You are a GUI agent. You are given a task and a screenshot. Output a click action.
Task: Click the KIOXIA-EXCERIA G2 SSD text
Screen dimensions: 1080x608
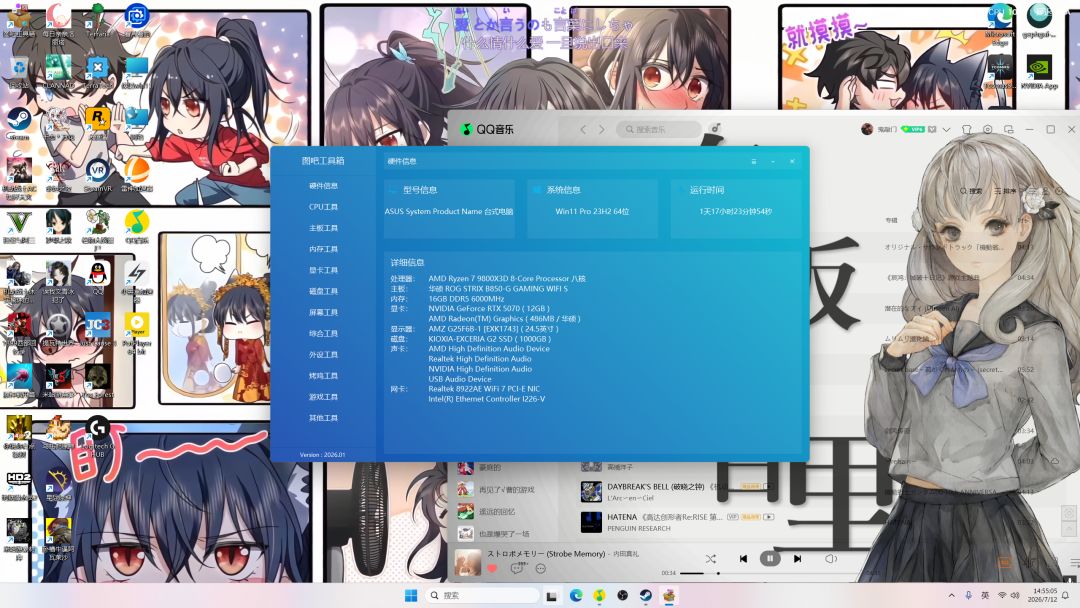coord(490,339)
